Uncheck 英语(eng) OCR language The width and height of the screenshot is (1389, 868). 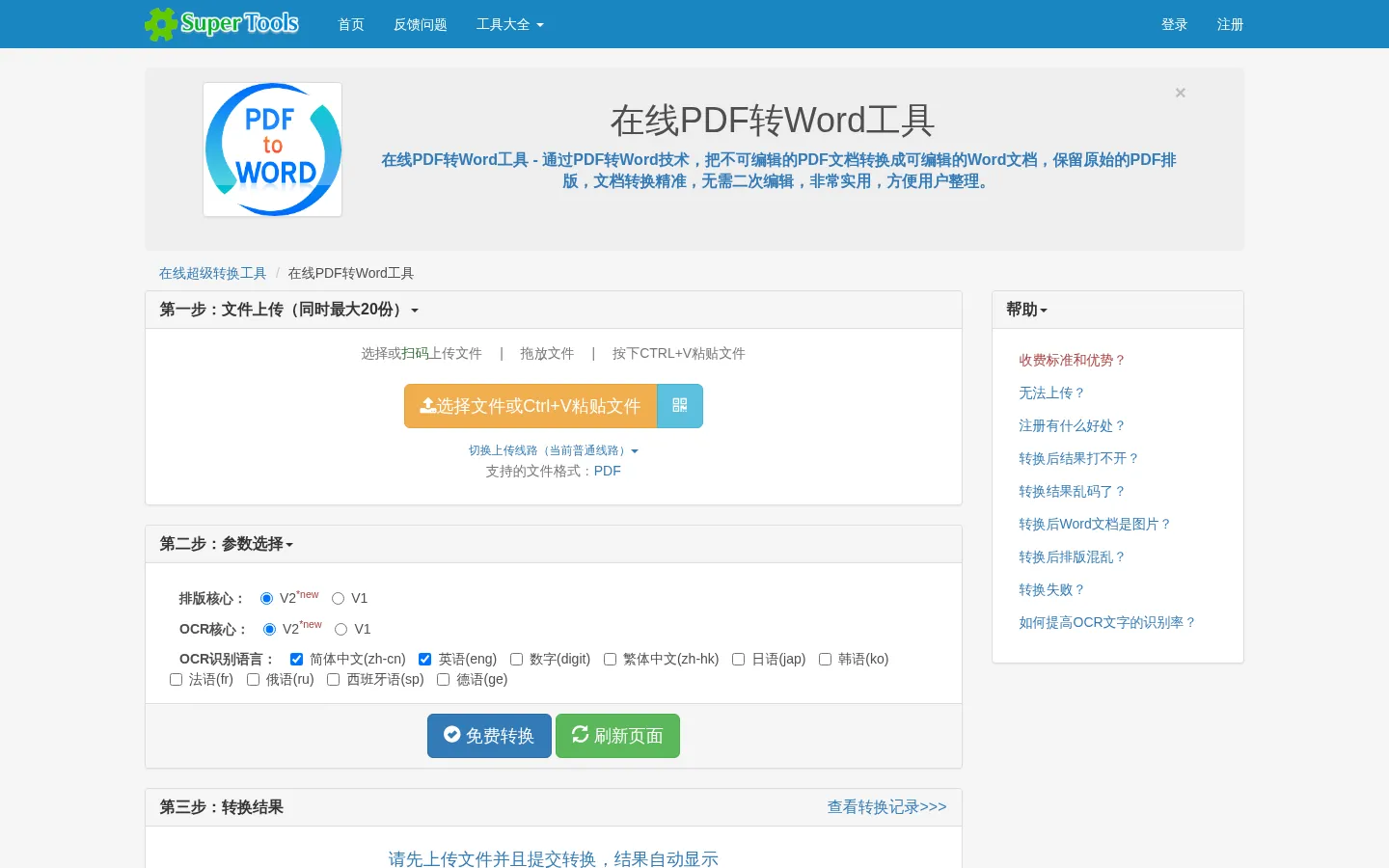click(x=425, y=660)
